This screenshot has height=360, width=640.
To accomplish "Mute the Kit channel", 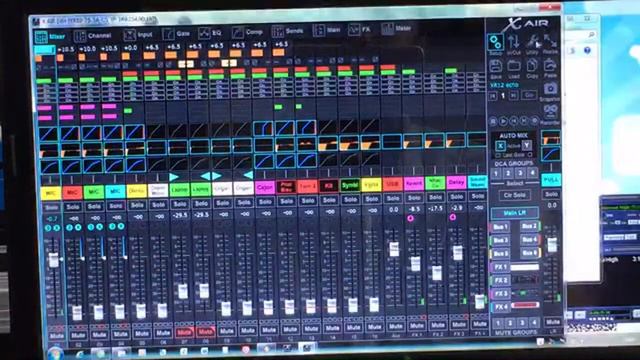I will [x=332, y=328].
